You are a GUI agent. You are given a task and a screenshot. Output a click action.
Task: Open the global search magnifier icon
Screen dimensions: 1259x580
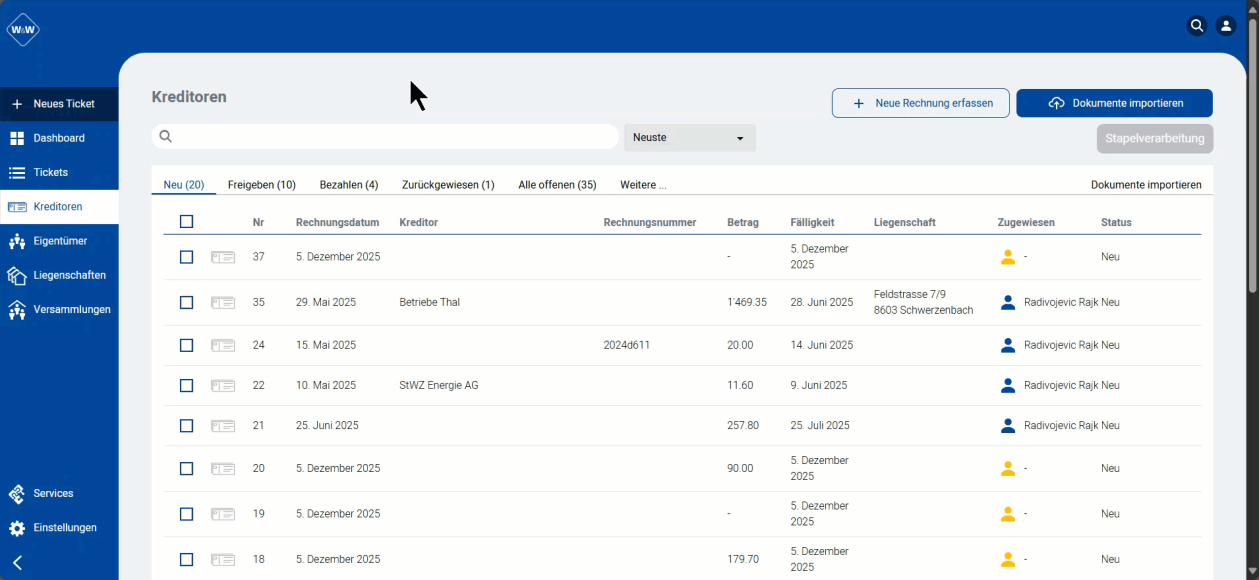(1197, 26)
